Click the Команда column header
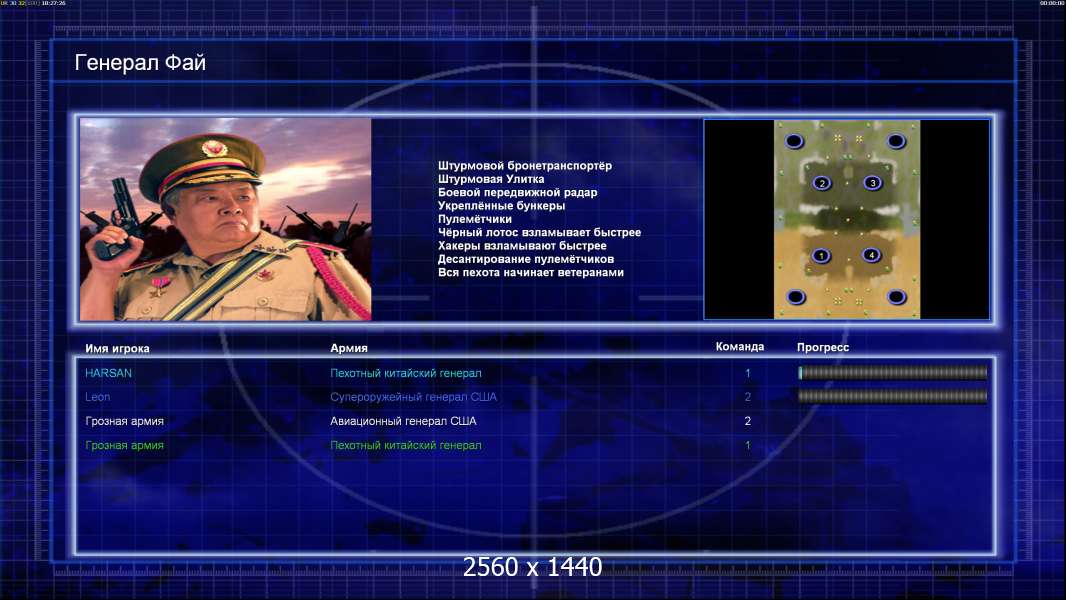This screenshot has width=1066, height=600. (740, 347)
